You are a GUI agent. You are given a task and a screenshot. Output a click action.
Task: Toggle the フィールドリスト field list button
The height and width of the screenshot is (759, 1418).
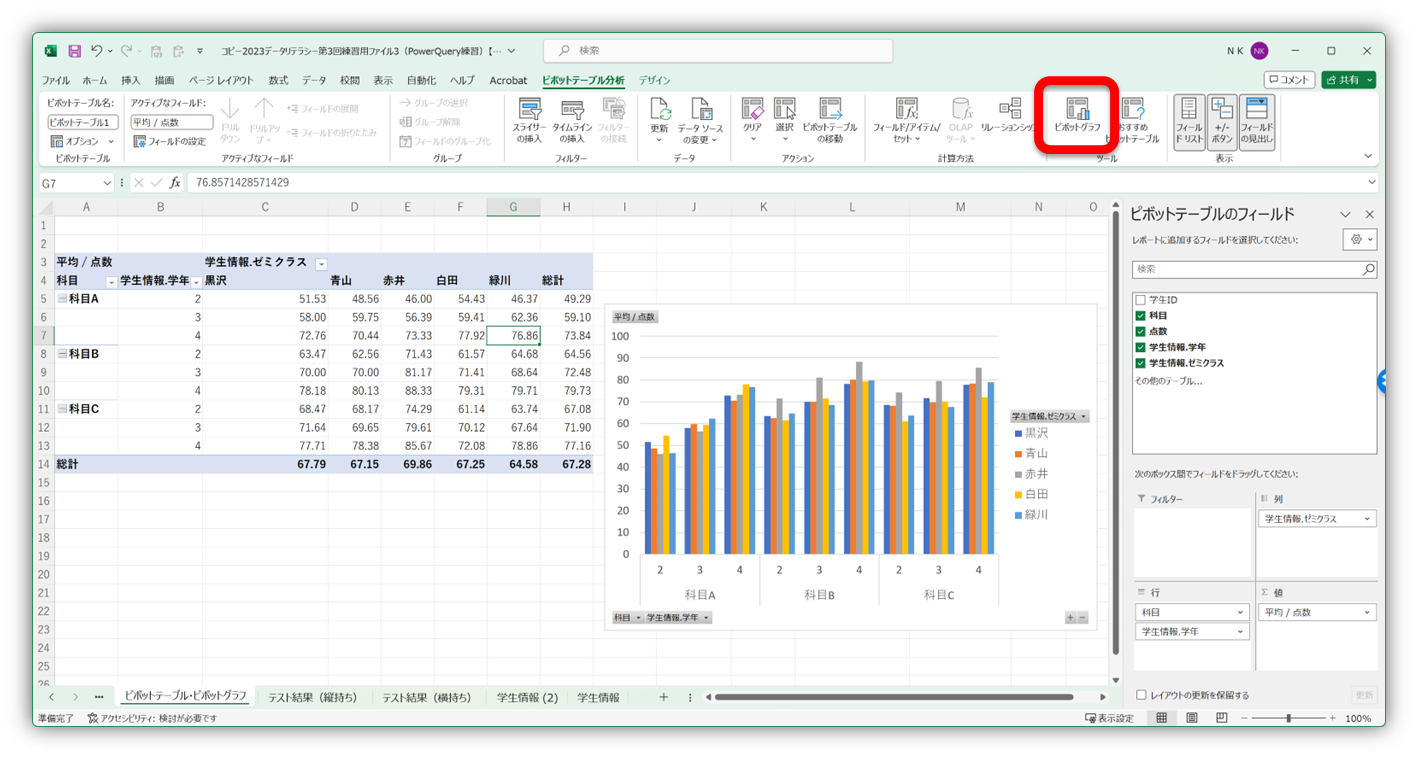[x=1189, y=121]
